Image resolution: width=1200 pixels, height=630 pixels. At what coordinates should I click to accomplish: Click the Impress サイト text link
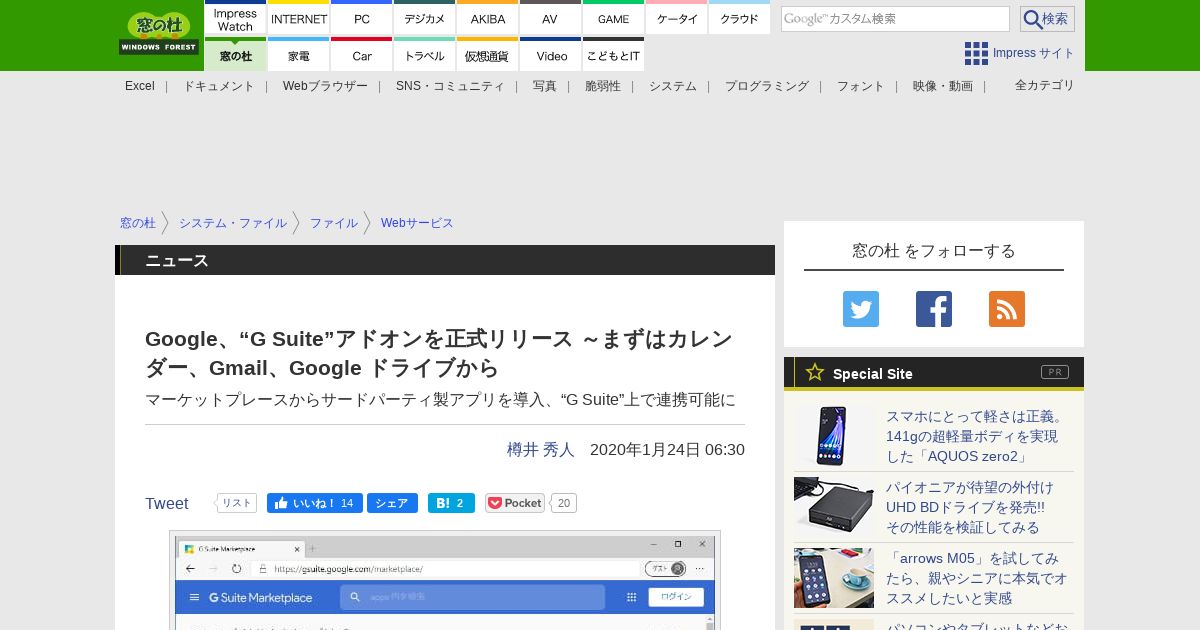click(x=1034, y=53)
